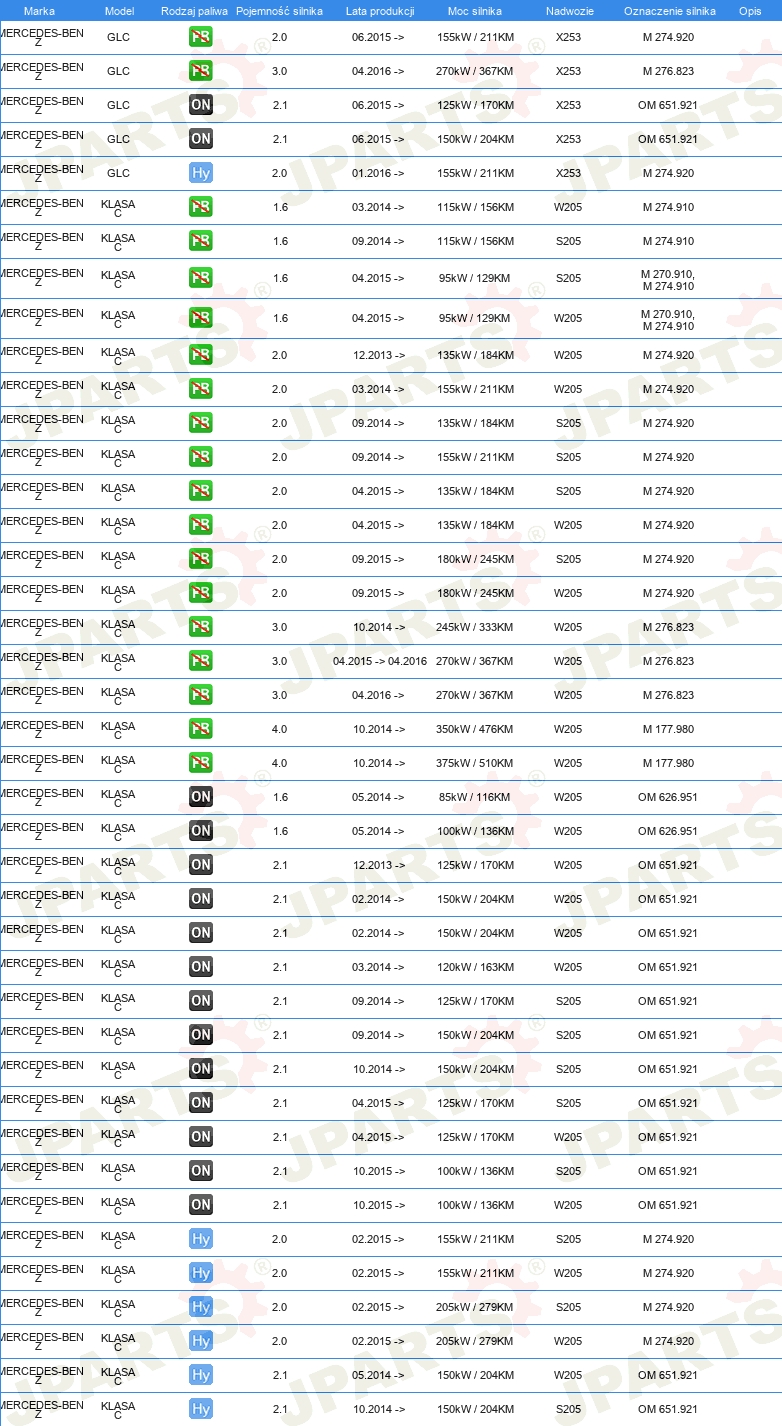Click M 270.910, M 274.910 in W205 row
Screen dimensions: 782x1426
tap(668, 320)
